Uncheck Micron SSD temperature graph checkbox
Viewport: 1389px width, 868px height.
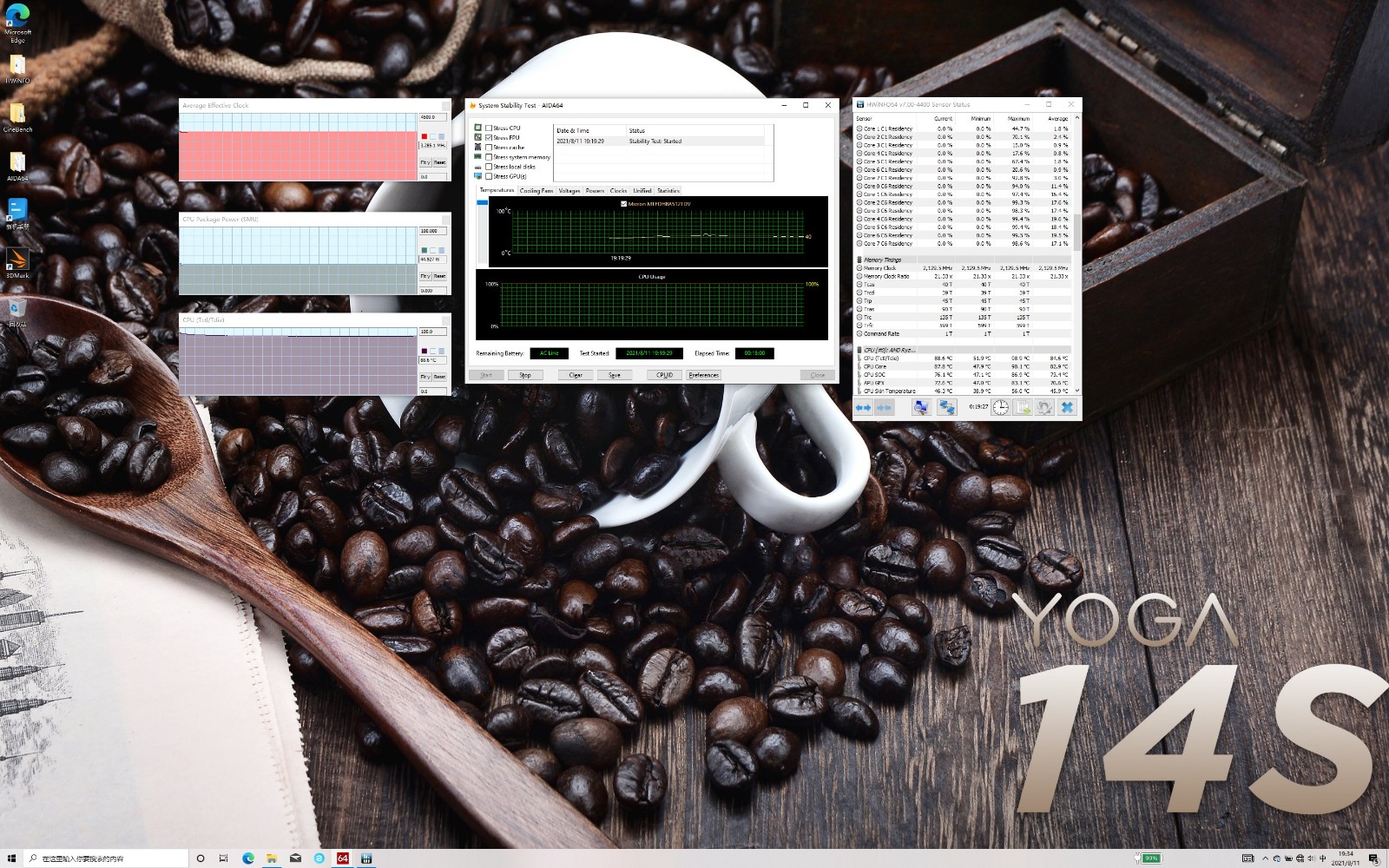pyautogui.click(x=624, y=204)
